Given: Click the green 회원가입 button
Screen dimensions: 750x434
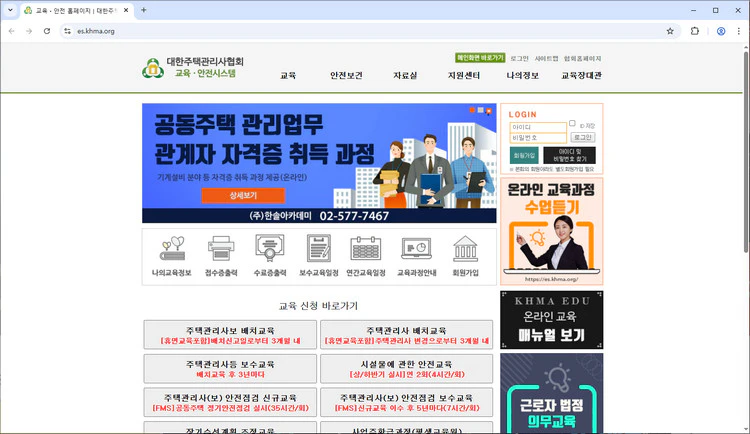Looking at the screenshot, I should tap(524, 156).
